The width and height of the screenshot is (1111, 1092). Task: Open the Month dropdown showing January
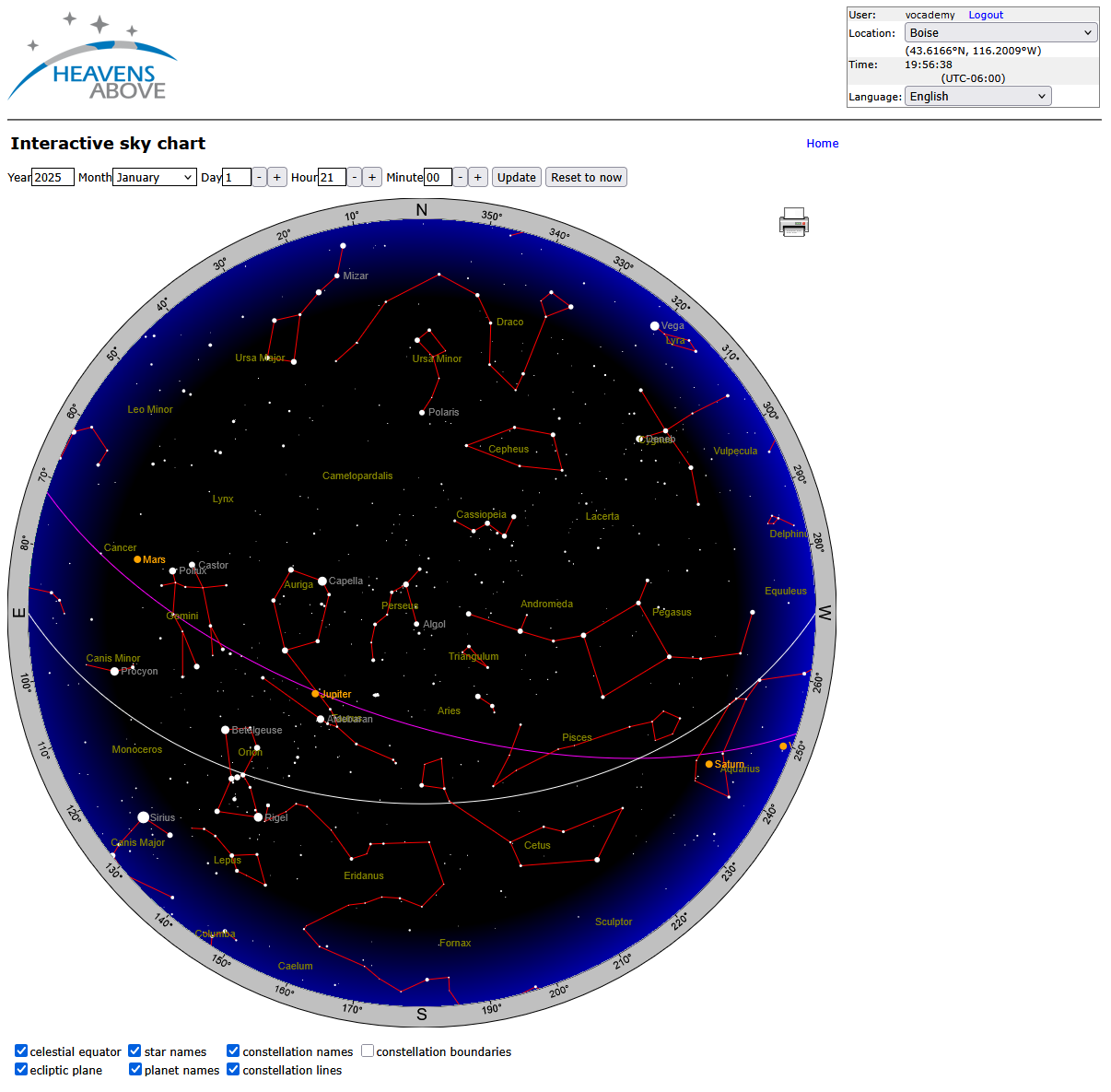[155, 177]
